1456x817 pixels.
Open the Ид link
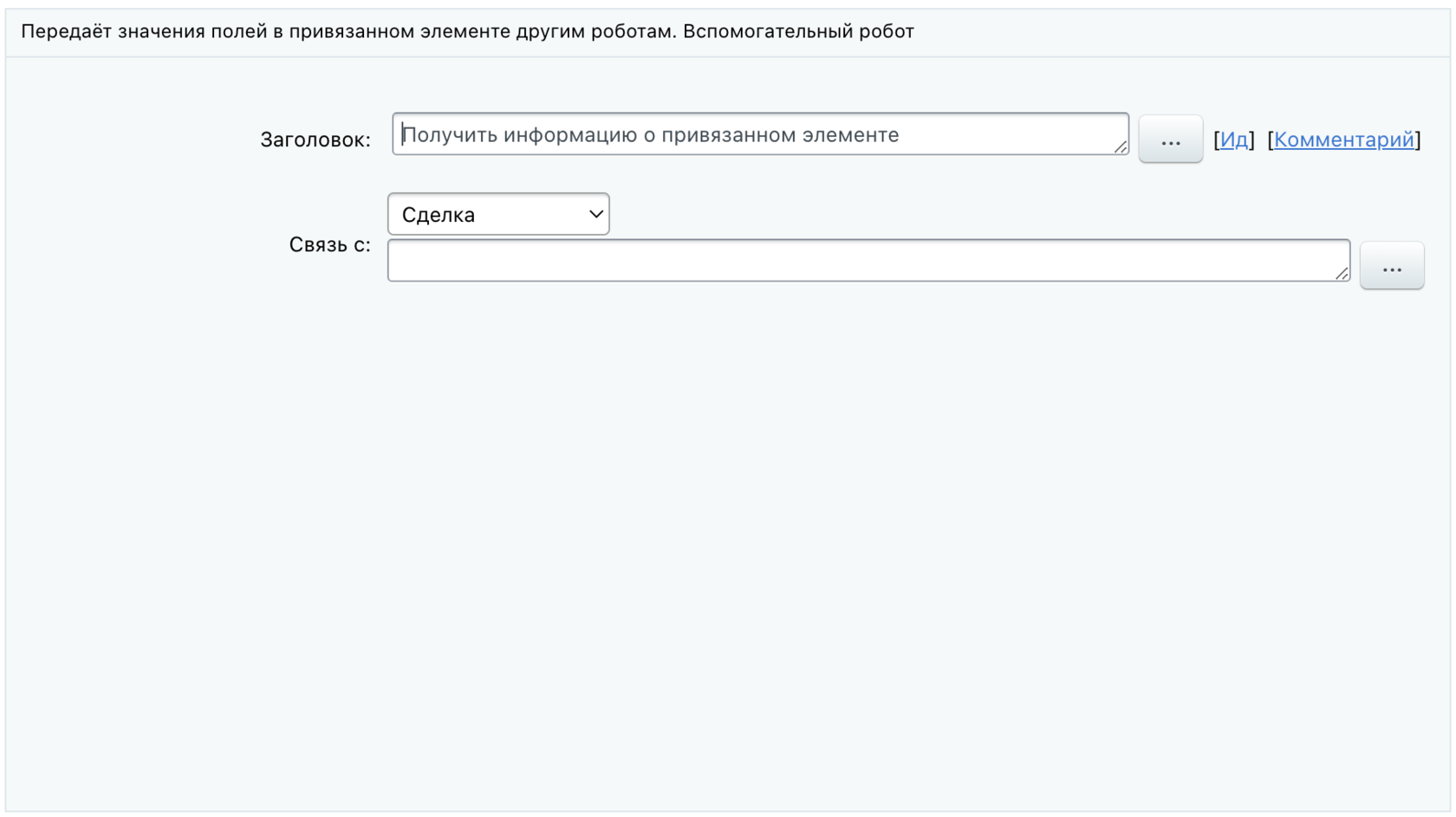(x=1234, y=139)
